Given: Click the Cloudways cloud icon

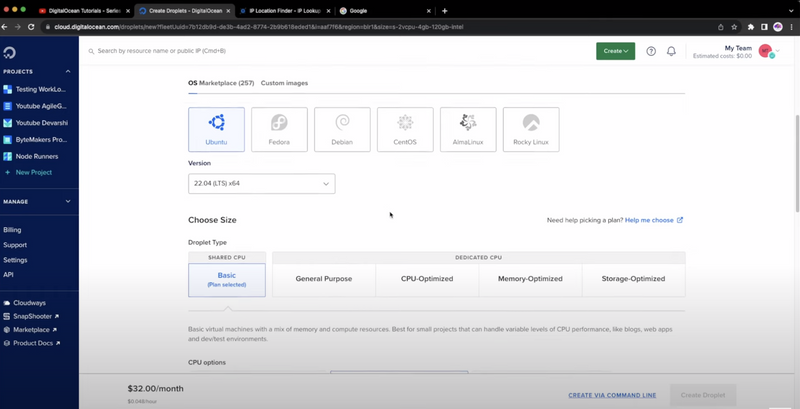Looking at the screenshot, I should pos(7,303).
